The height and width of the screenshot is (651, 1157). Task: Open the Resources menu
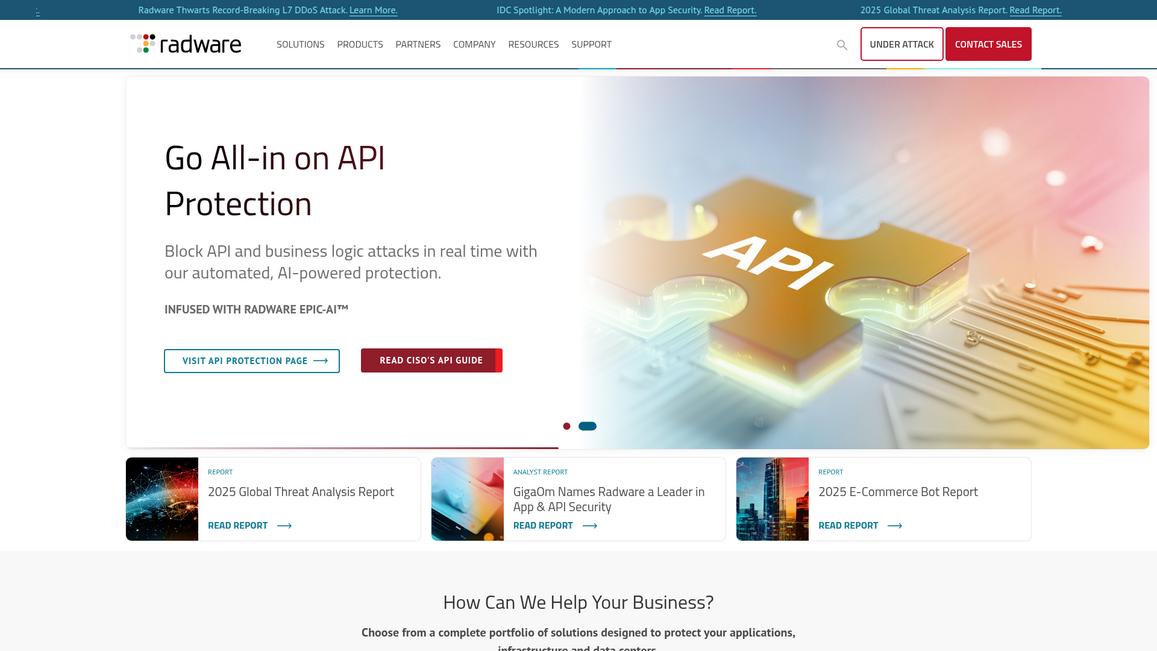point(533,44)
